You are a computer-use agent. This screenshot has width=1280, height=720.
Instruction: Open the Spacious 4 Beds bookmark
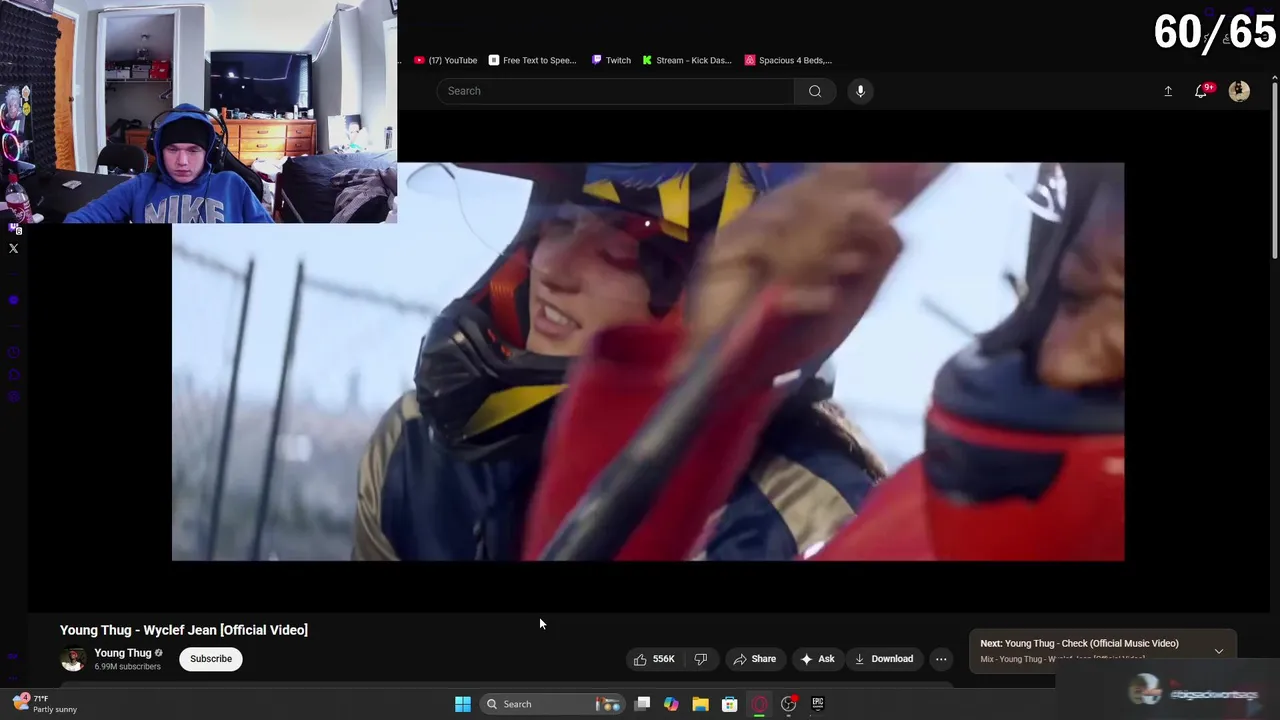point(789,60)
